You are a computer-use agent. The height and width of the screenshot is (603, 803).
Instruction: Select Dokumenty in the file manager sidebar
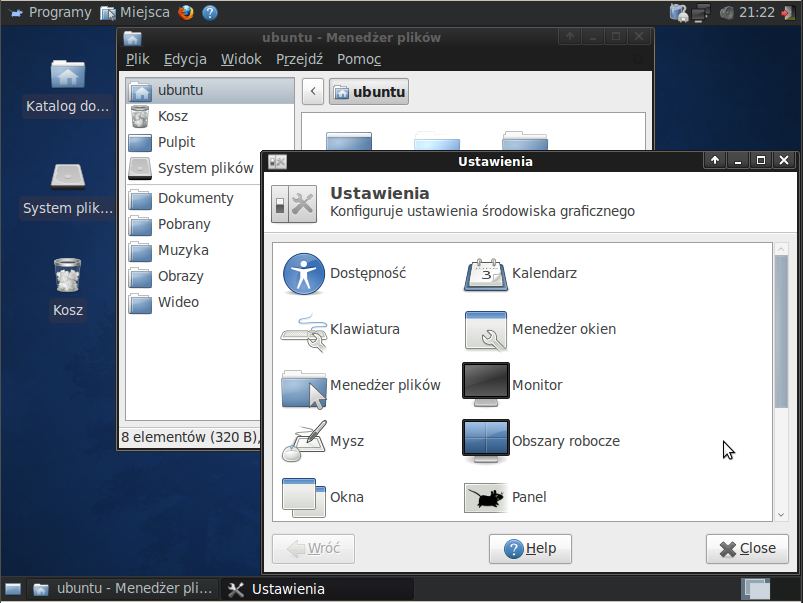coord(195,198)
